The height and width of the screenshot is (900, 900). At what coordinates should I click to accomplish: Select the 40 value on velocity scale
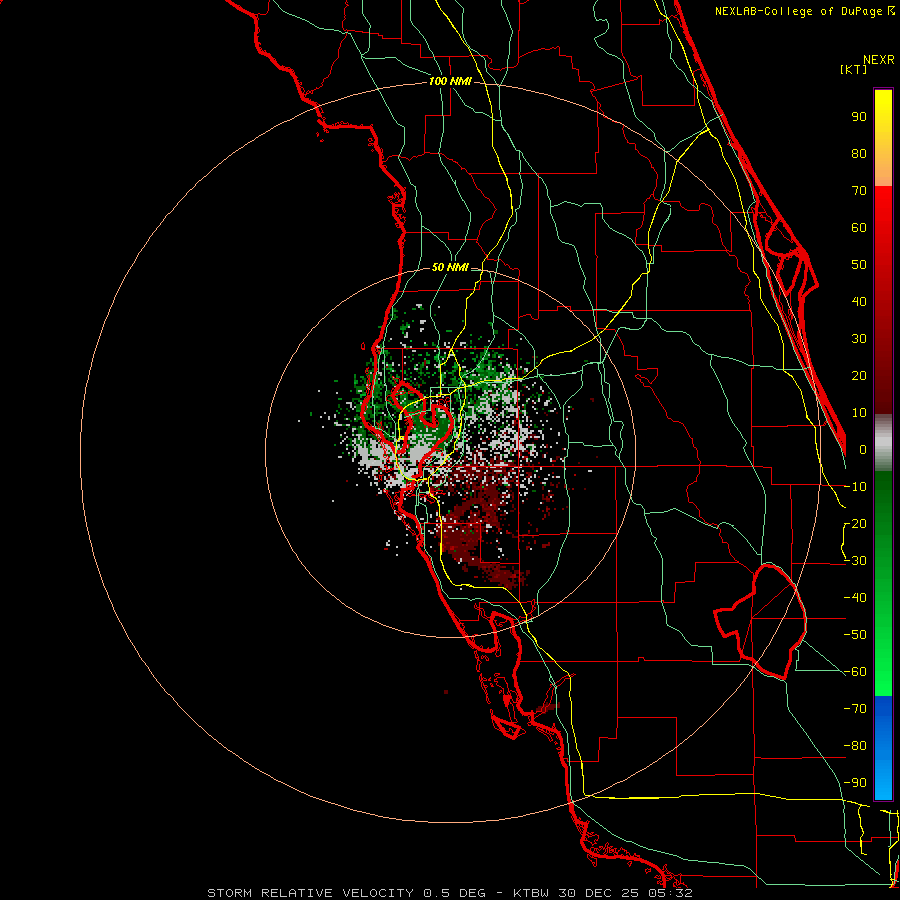point(859,301)
